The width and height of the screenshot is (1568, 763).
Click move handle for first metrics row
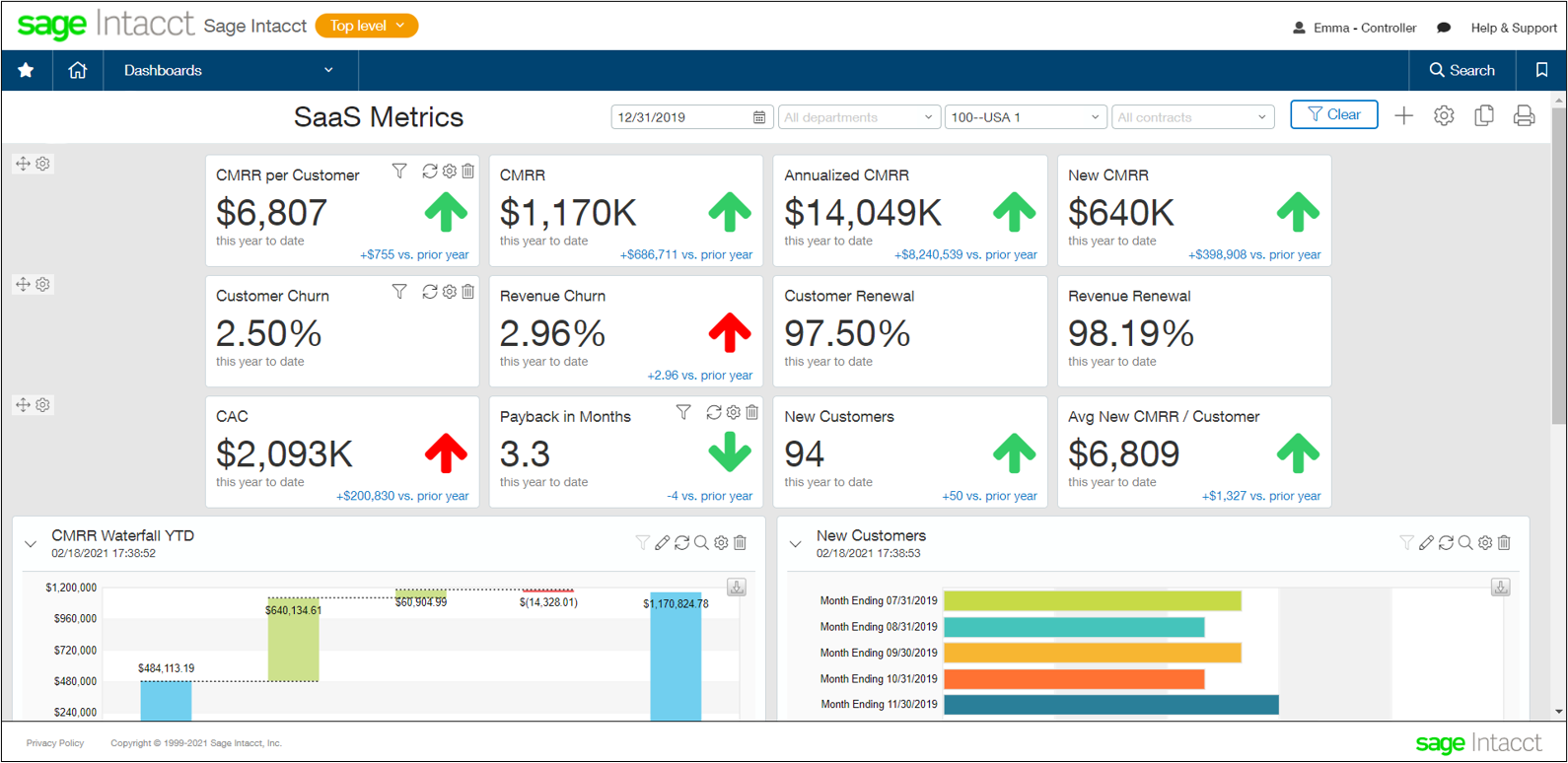tap(23, 164)
